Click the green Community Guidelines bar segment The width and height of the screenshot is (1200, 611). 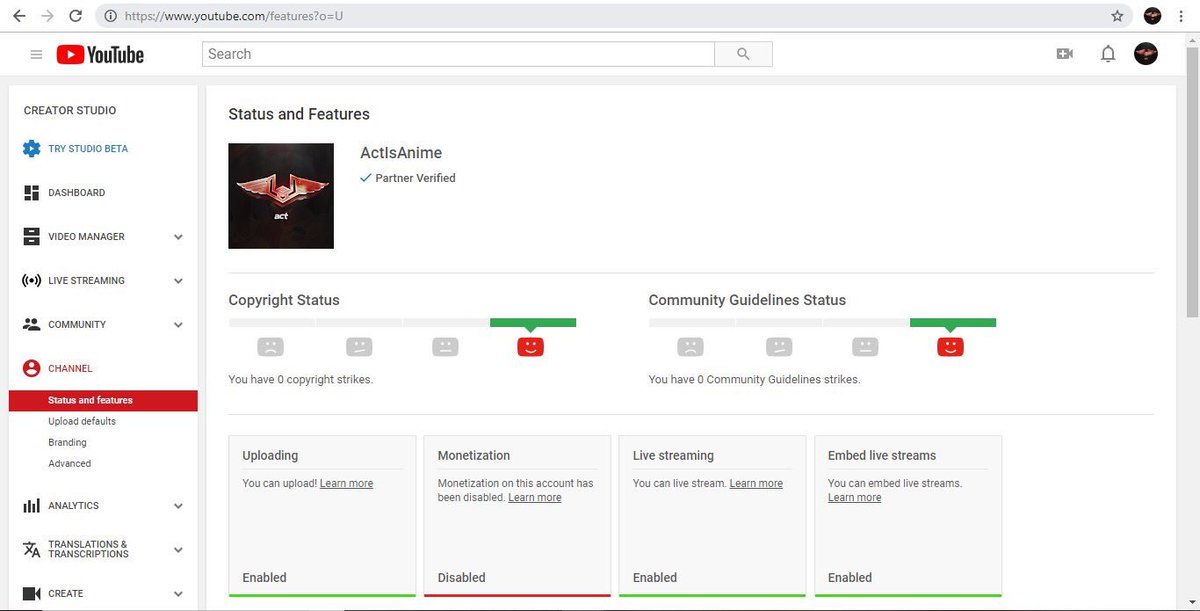pos(953,323)
